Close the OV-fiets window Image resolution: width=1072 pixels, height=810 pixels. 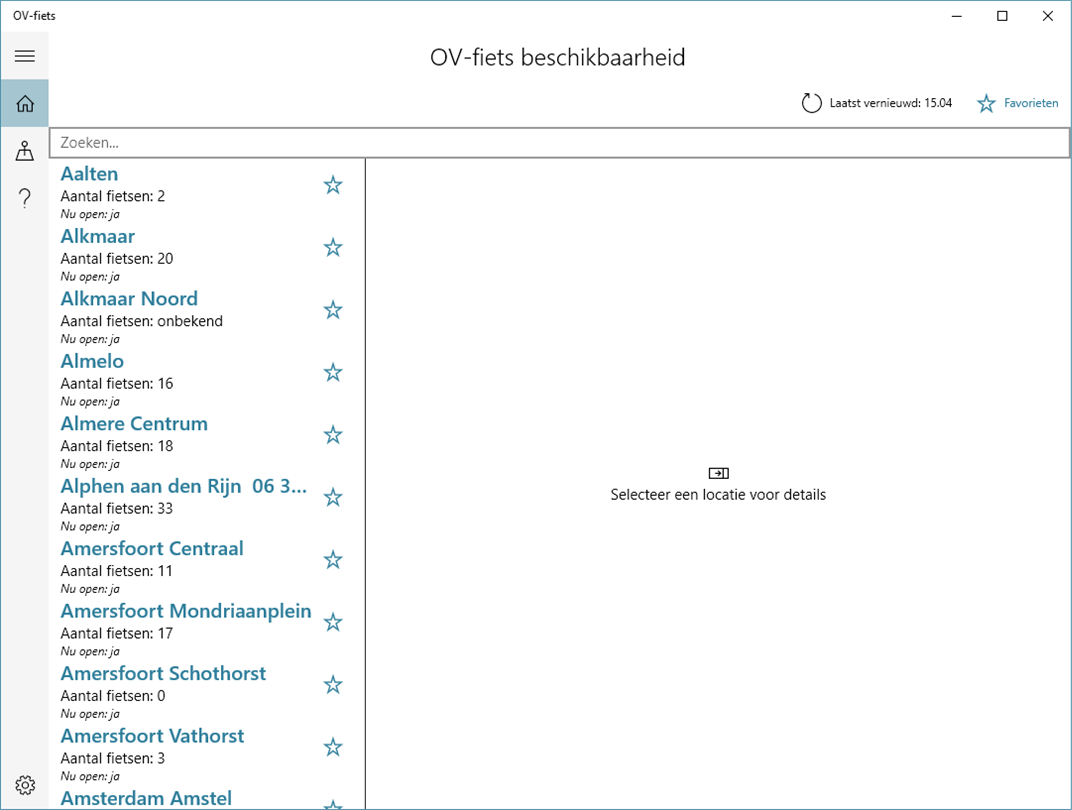(1047, 16)
